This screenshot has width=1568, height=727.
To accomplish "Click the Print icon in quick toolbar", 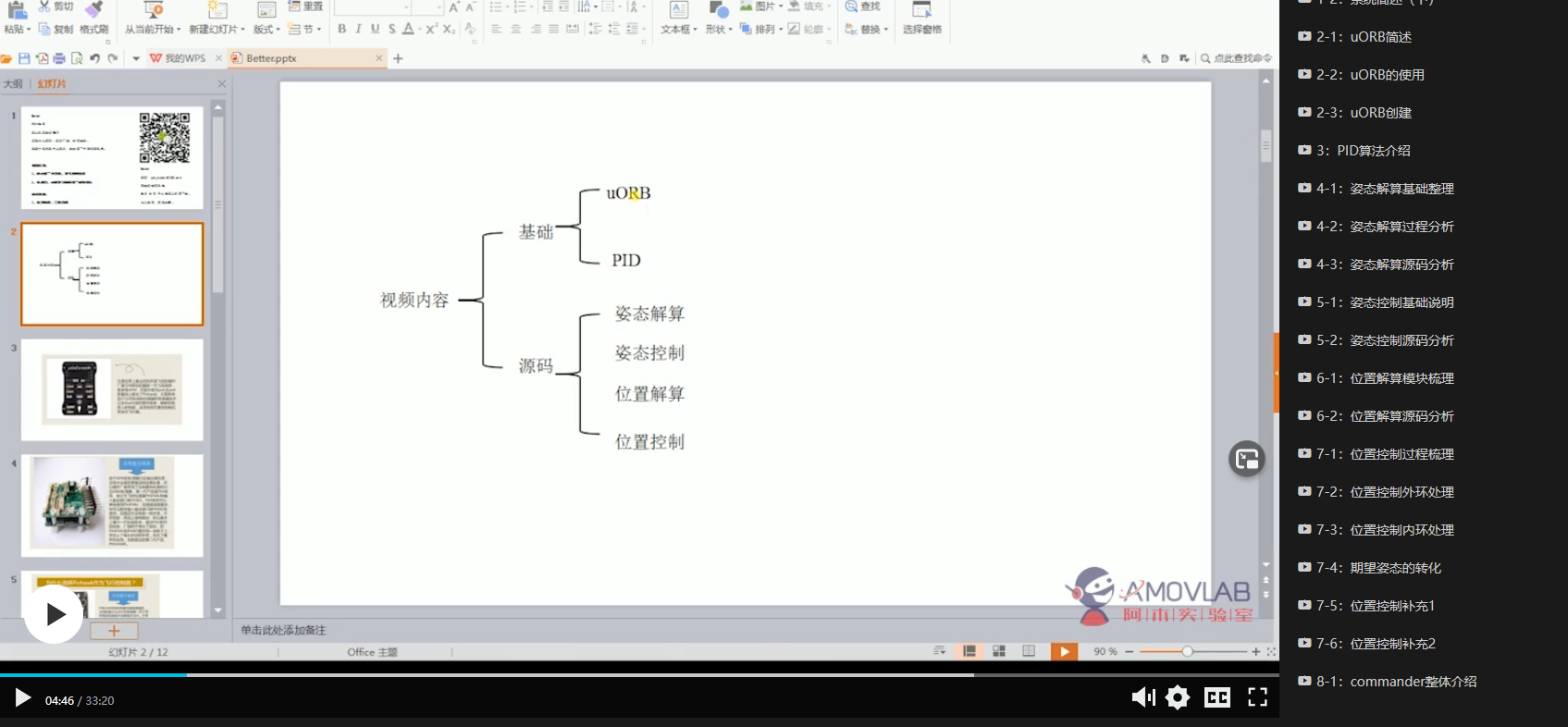I will pyautogui.click(x=59, y=58).
